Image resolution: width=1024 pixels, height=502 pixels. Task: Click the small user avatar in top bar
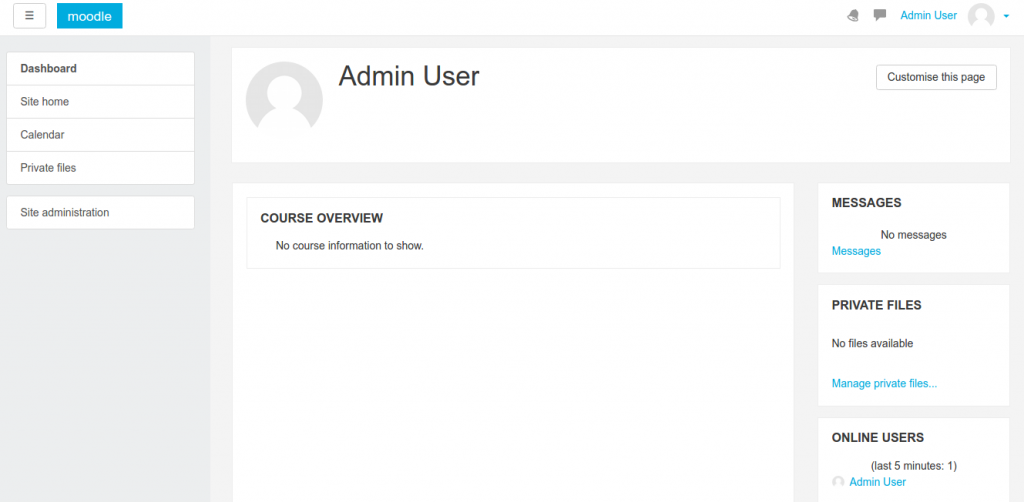pos(981,16)
